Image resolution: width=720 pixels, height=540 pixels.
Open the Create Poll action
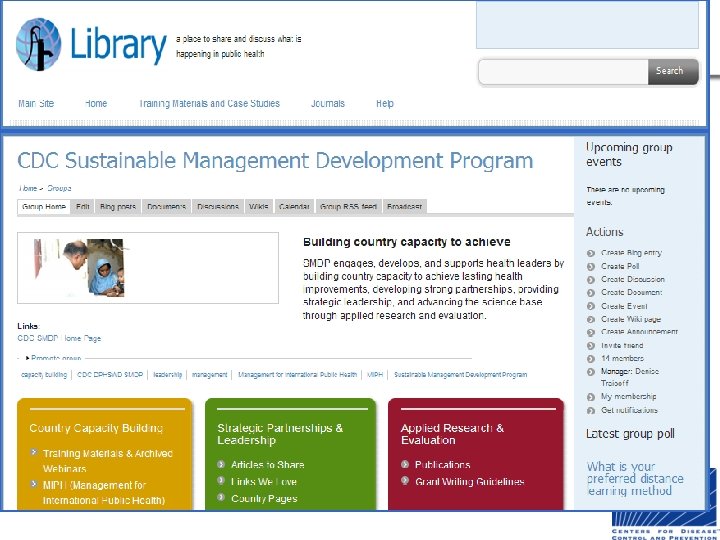(x=620, y=266)
